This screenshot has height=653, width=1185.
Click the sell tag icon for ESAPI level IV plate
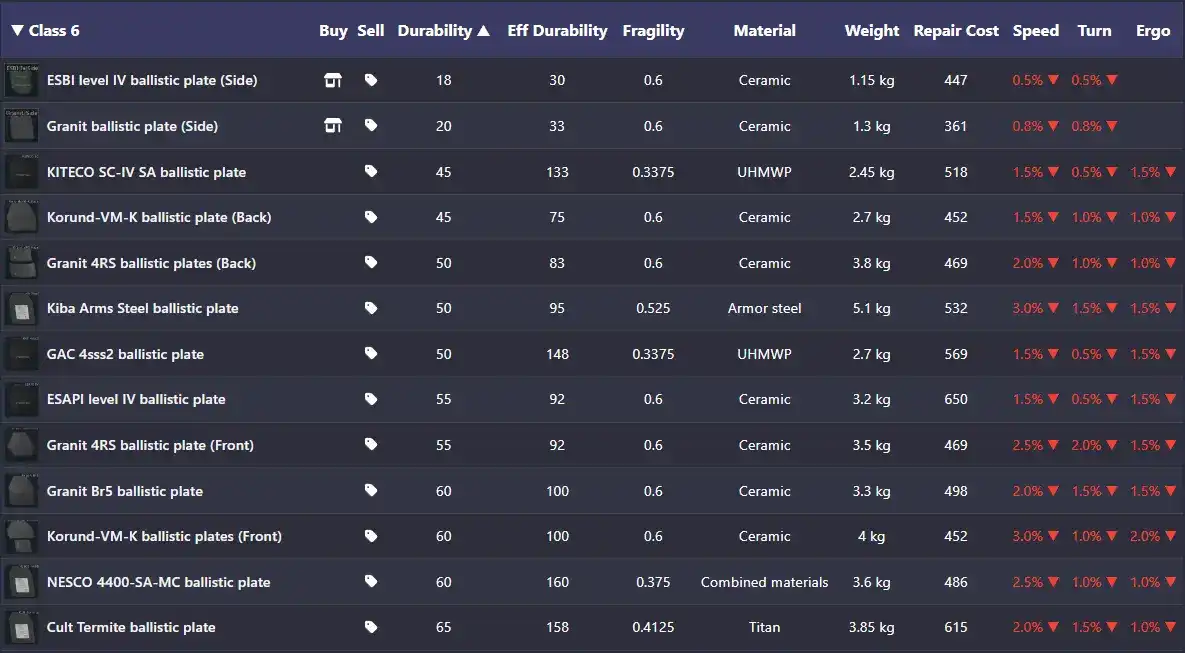(x=371, y=399)
